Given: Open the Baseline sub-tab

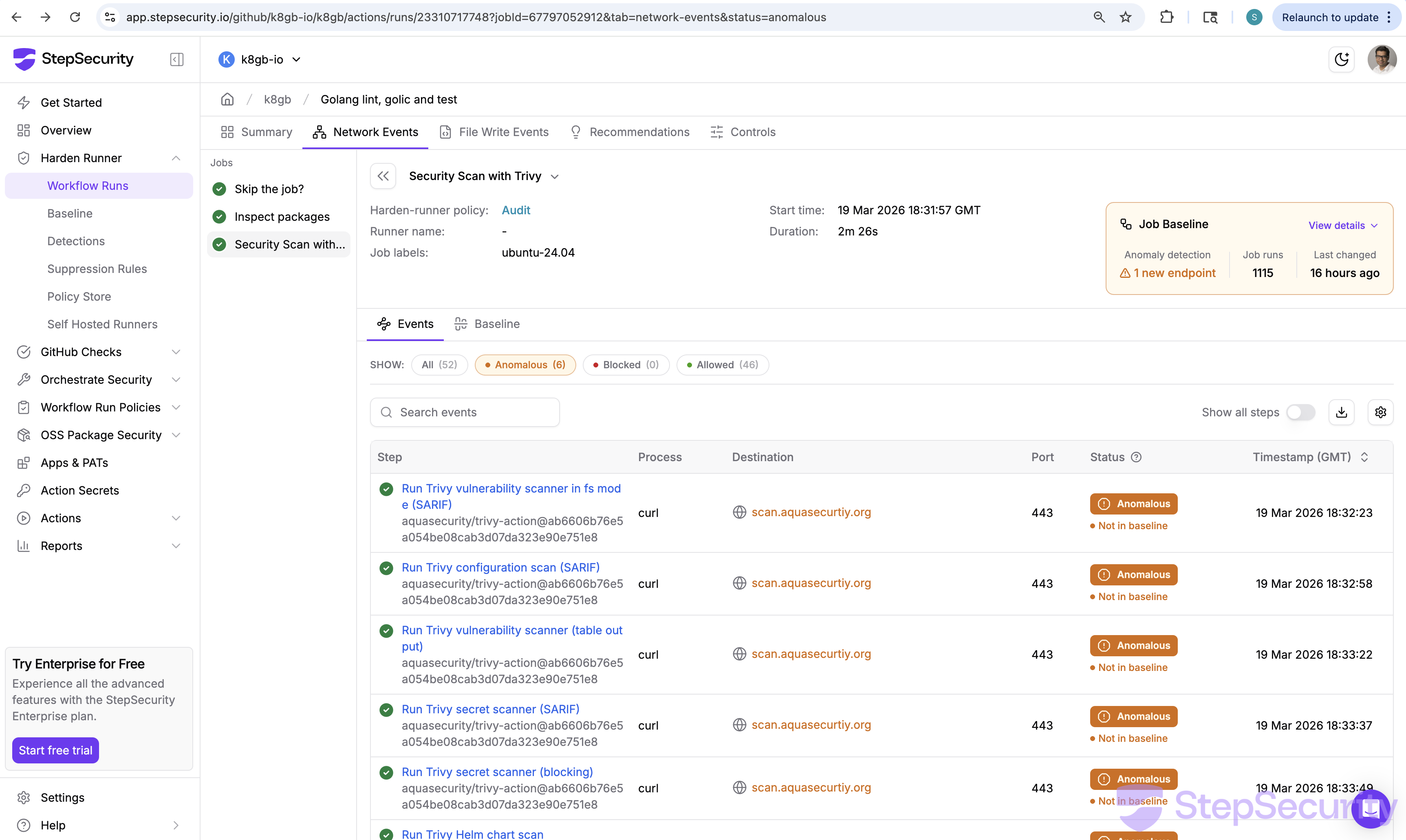Looking at the screenshot, I should [487, 324].
